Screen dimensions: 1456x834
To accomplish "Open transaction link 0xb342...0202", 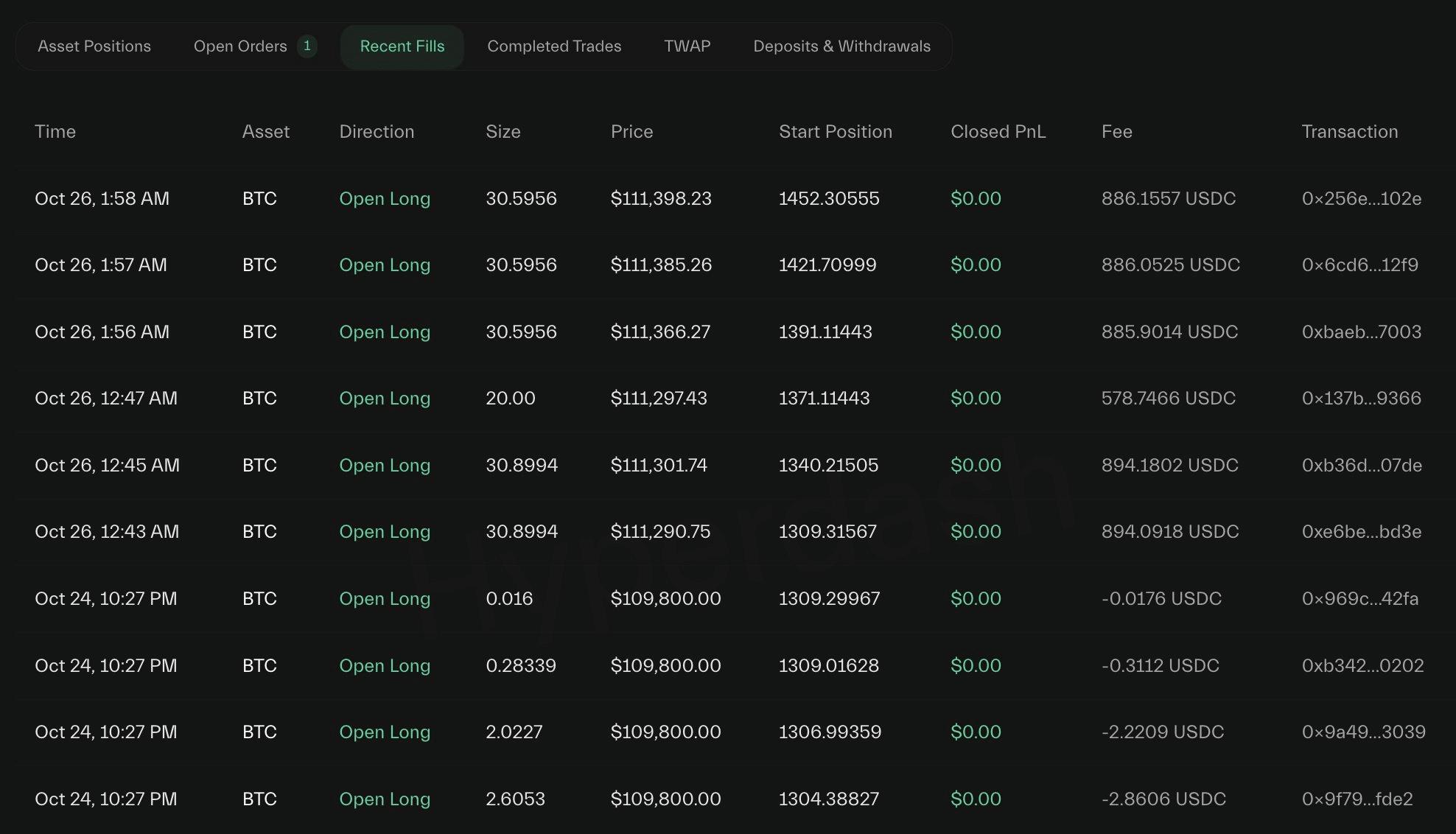I will tap(1362, 666).
